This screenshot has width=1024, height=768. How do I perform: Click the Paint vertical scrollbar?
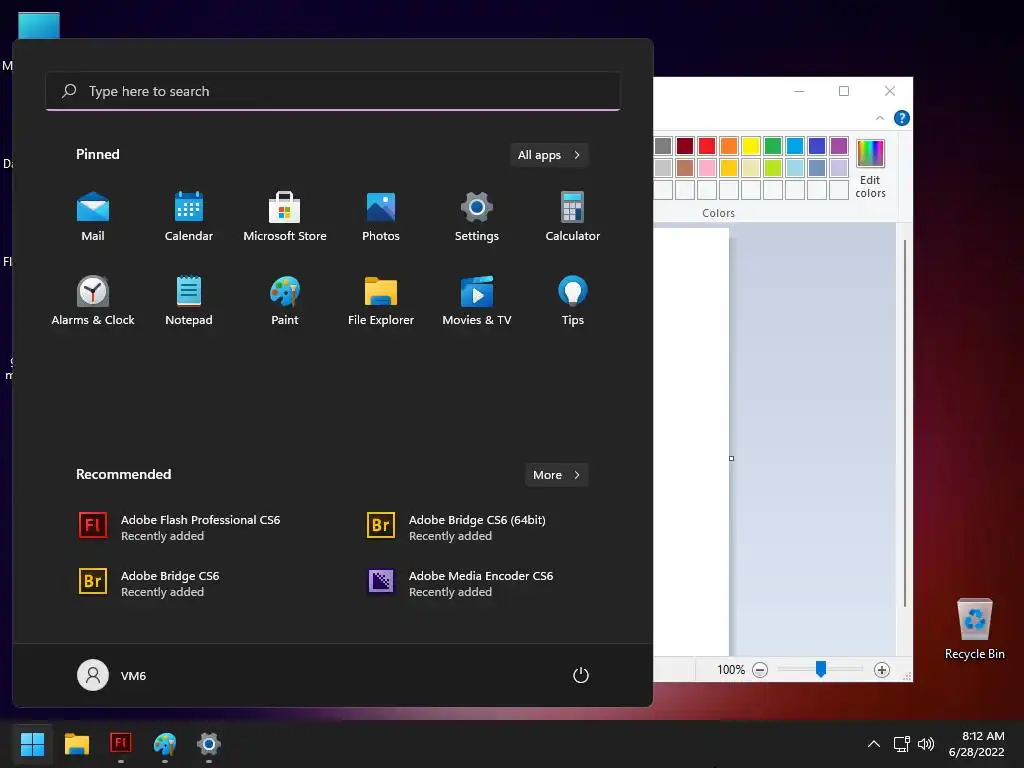point(904,423)
